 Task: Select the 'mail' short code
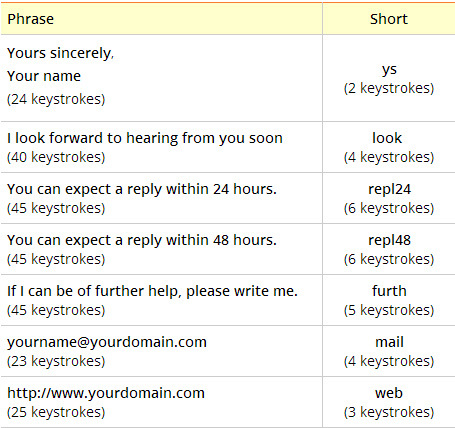[x=389, y=342]
